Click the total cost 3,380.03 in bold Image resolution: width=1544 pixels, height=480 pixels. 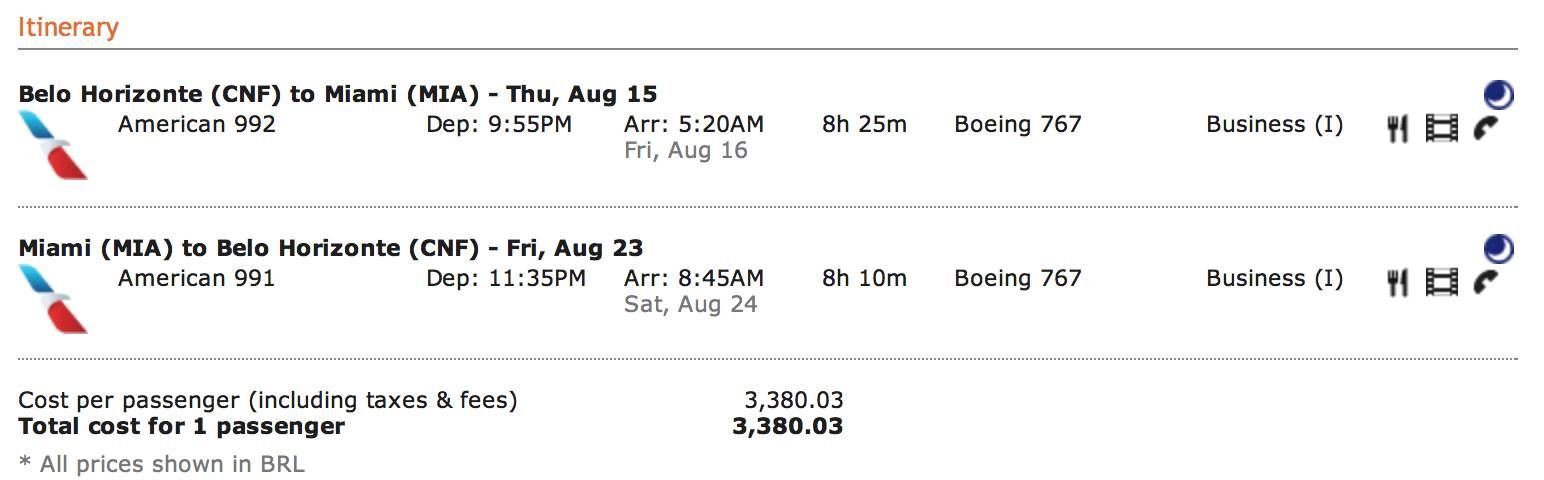(x=788, y=427)
